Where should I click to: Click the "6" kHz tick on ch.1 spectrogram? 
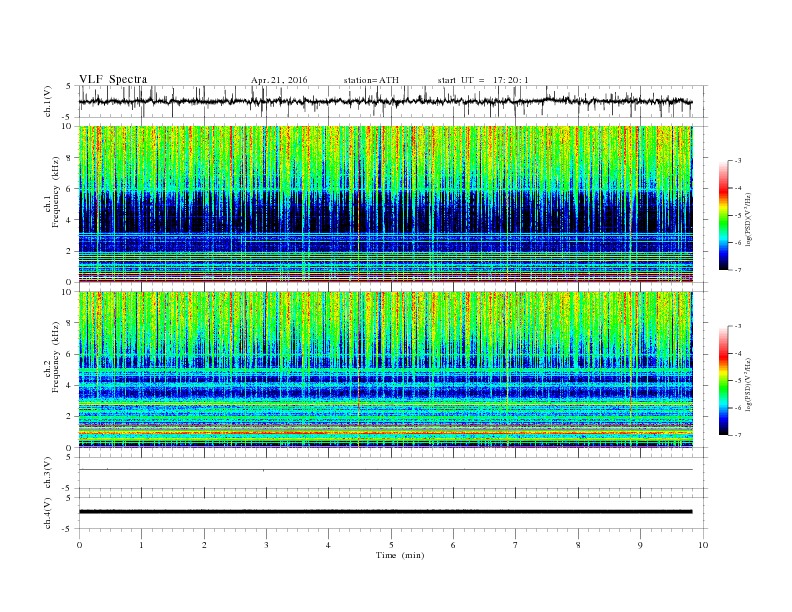(x=70, y=189)
